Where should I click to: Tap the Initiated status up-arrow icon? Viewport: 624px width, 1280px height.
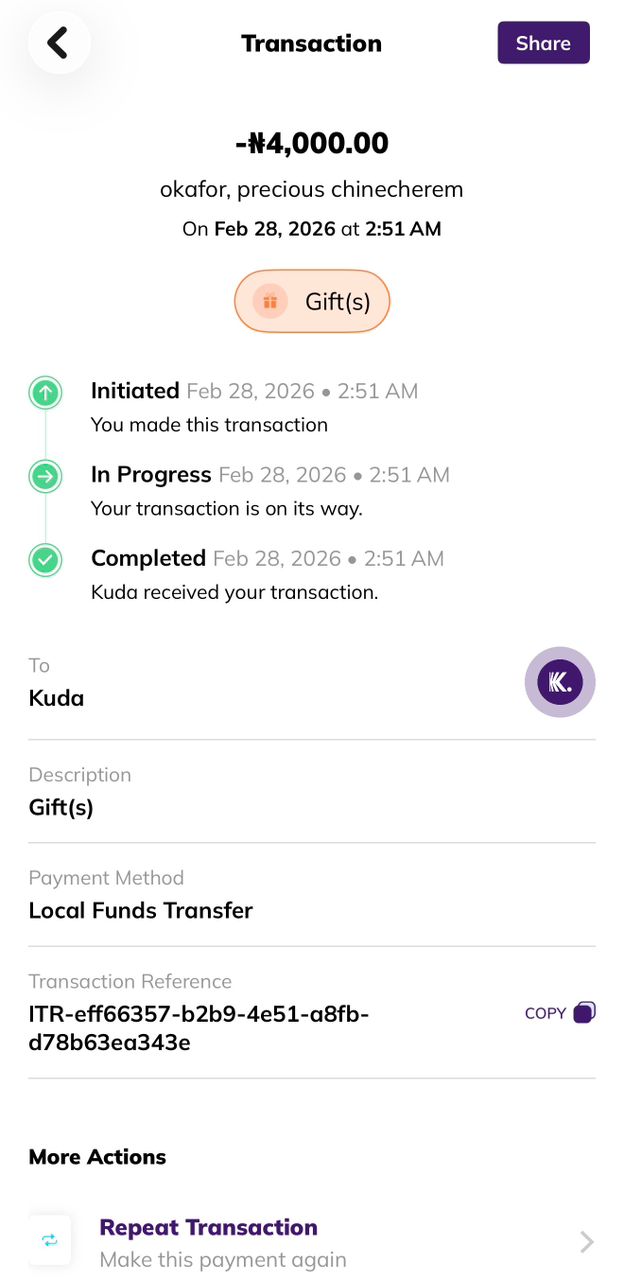click(45, 392)
